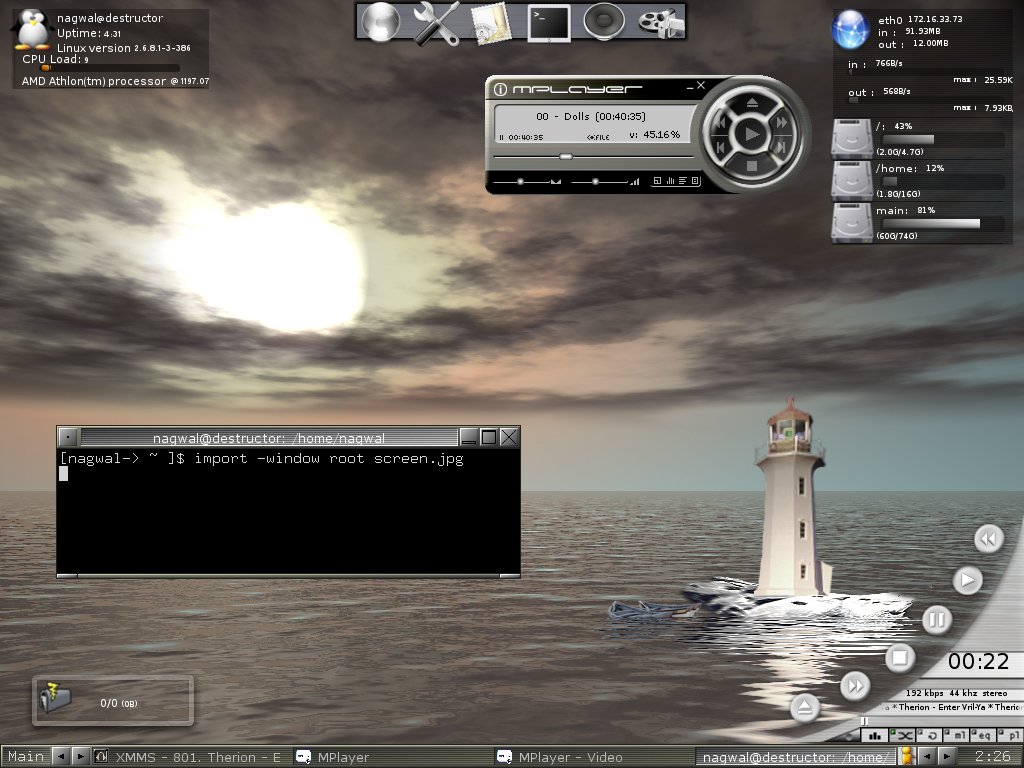Image resolution: width=1024 pixels, height=768 pixels.
Task: Open MPlayer equalizer bars icon
Action: (670, 181)
